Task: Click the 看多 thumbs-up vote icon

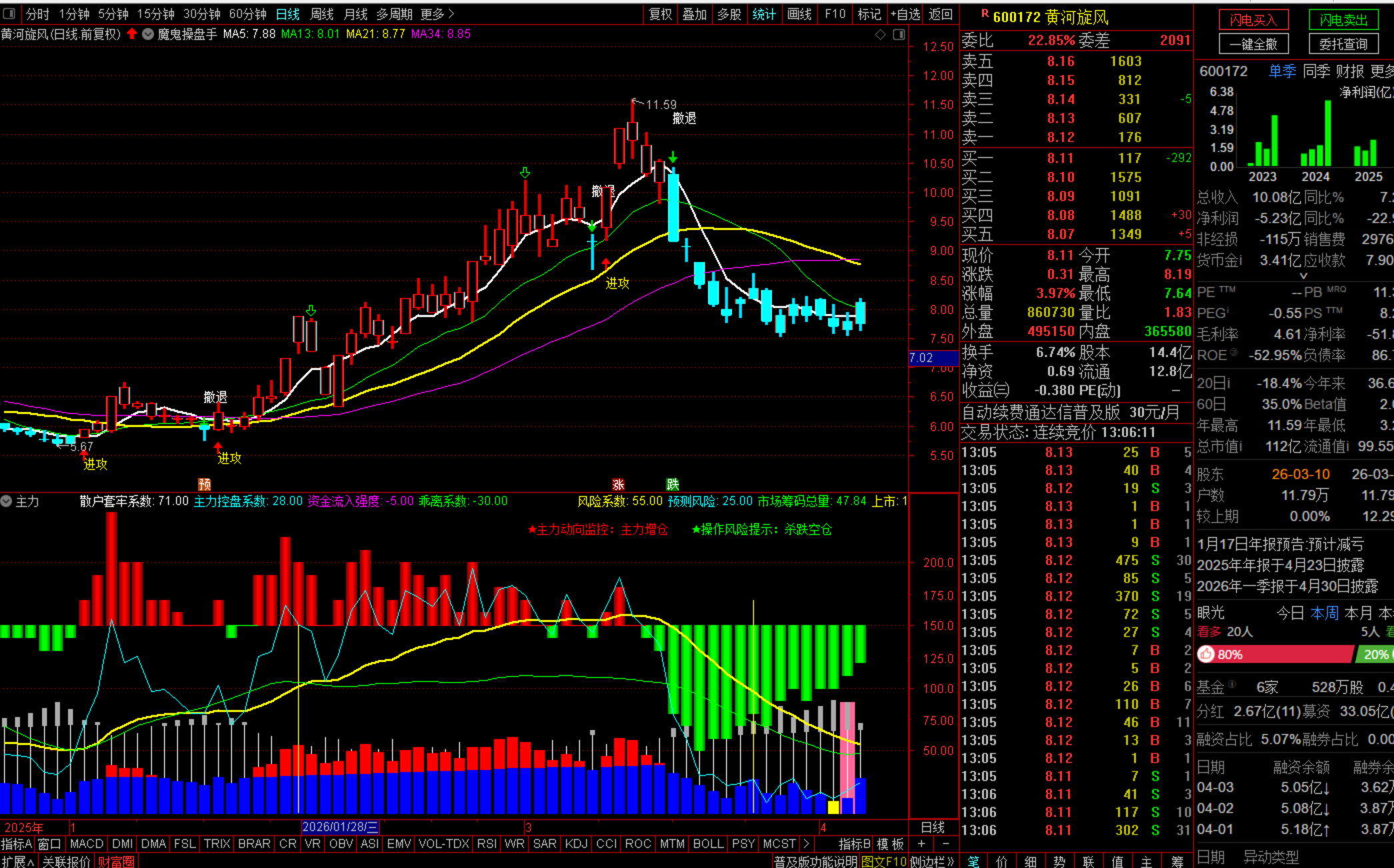Action: 1206,655
